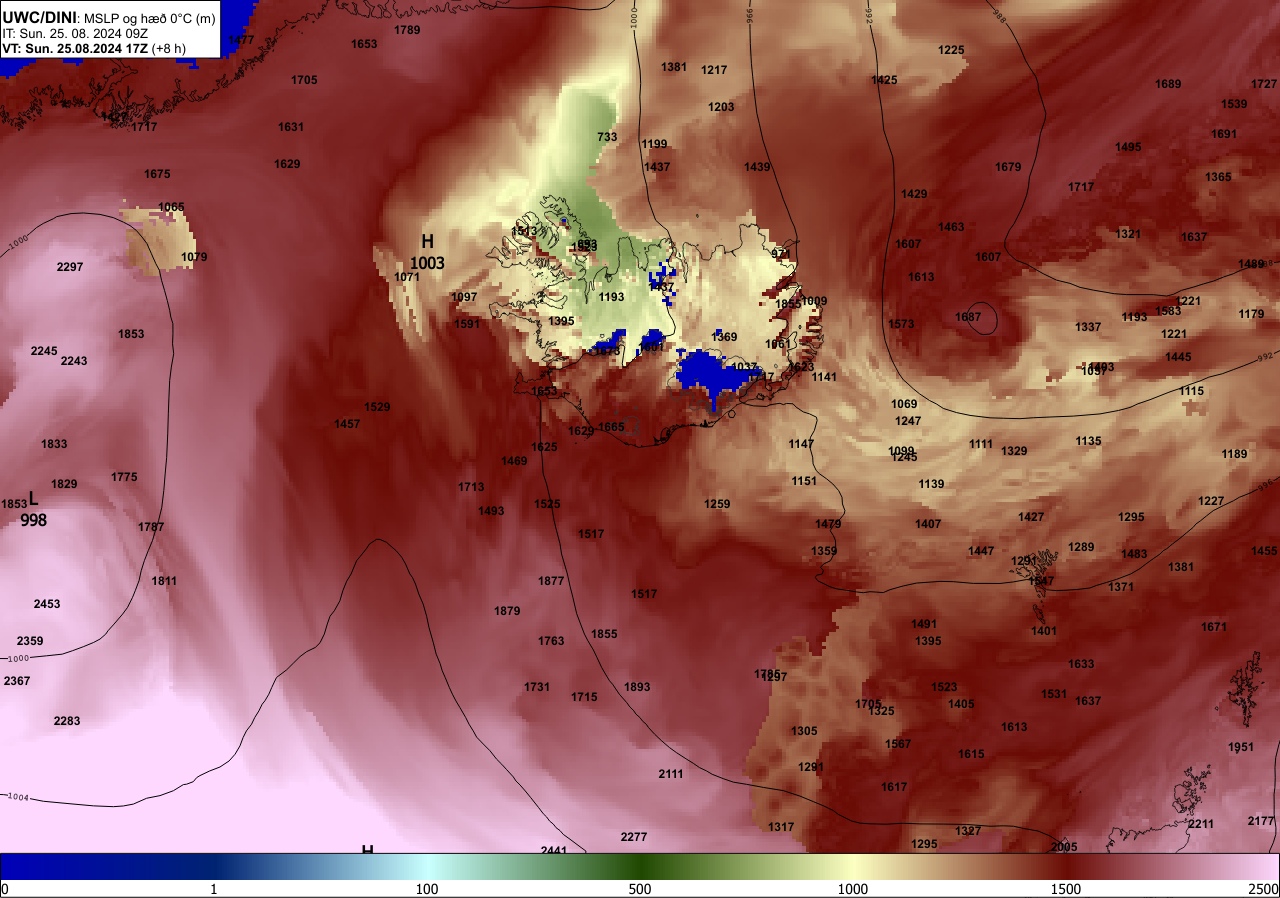Click the 1573 height value
This screenshot has width=1280, height=898.
point(901,324)
